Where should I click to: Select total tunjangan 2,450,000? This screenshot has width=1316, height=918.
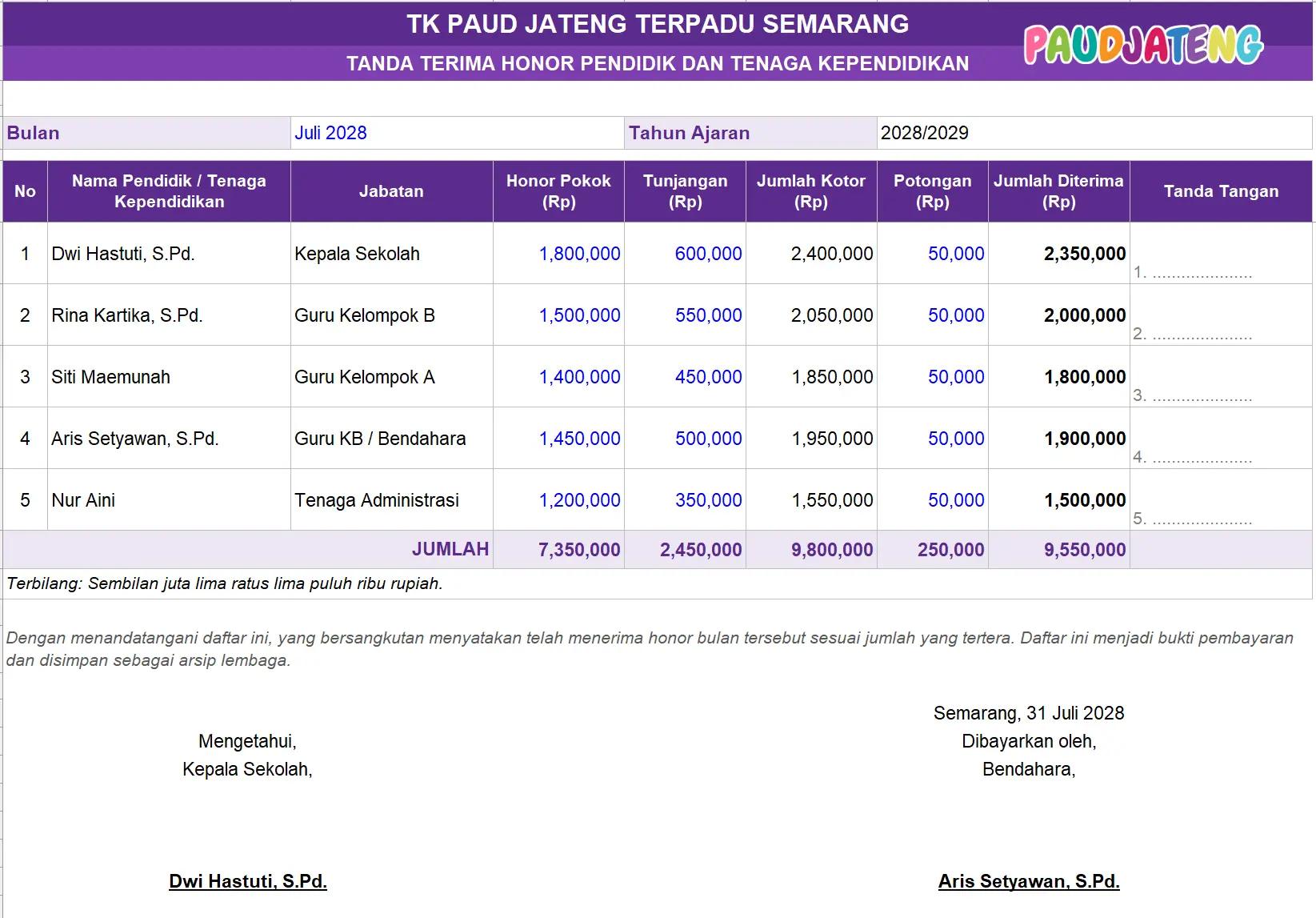[685, 550]
